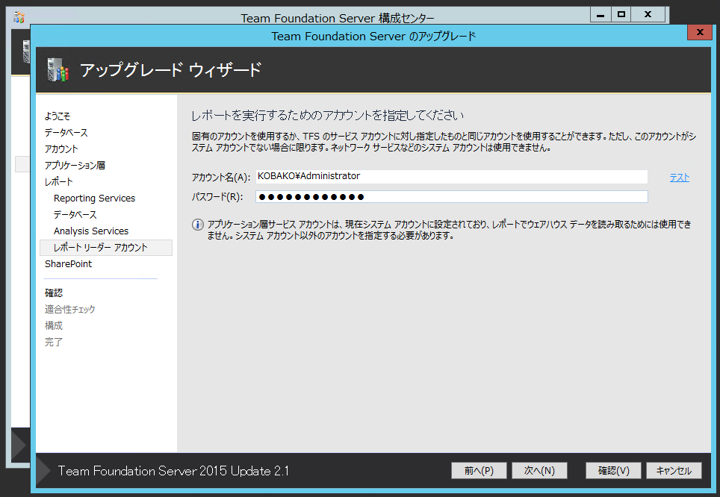Open the top-level データベース wizard step
Image resolution: width=720 pixels, height=497 pixels.
click(66, 132)
